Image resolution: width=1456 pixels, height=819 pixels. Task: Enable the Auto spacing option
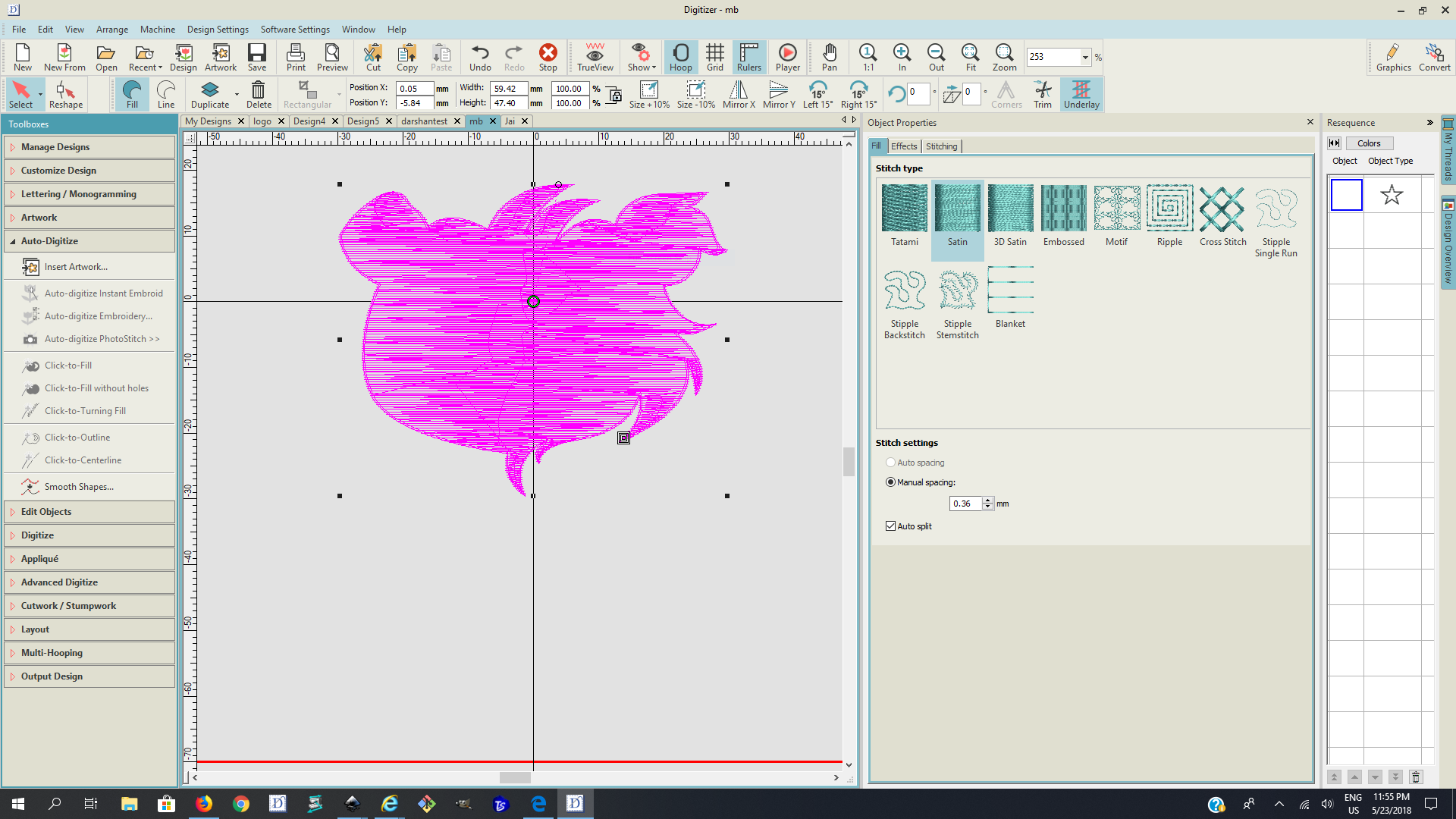pos(891,463)
